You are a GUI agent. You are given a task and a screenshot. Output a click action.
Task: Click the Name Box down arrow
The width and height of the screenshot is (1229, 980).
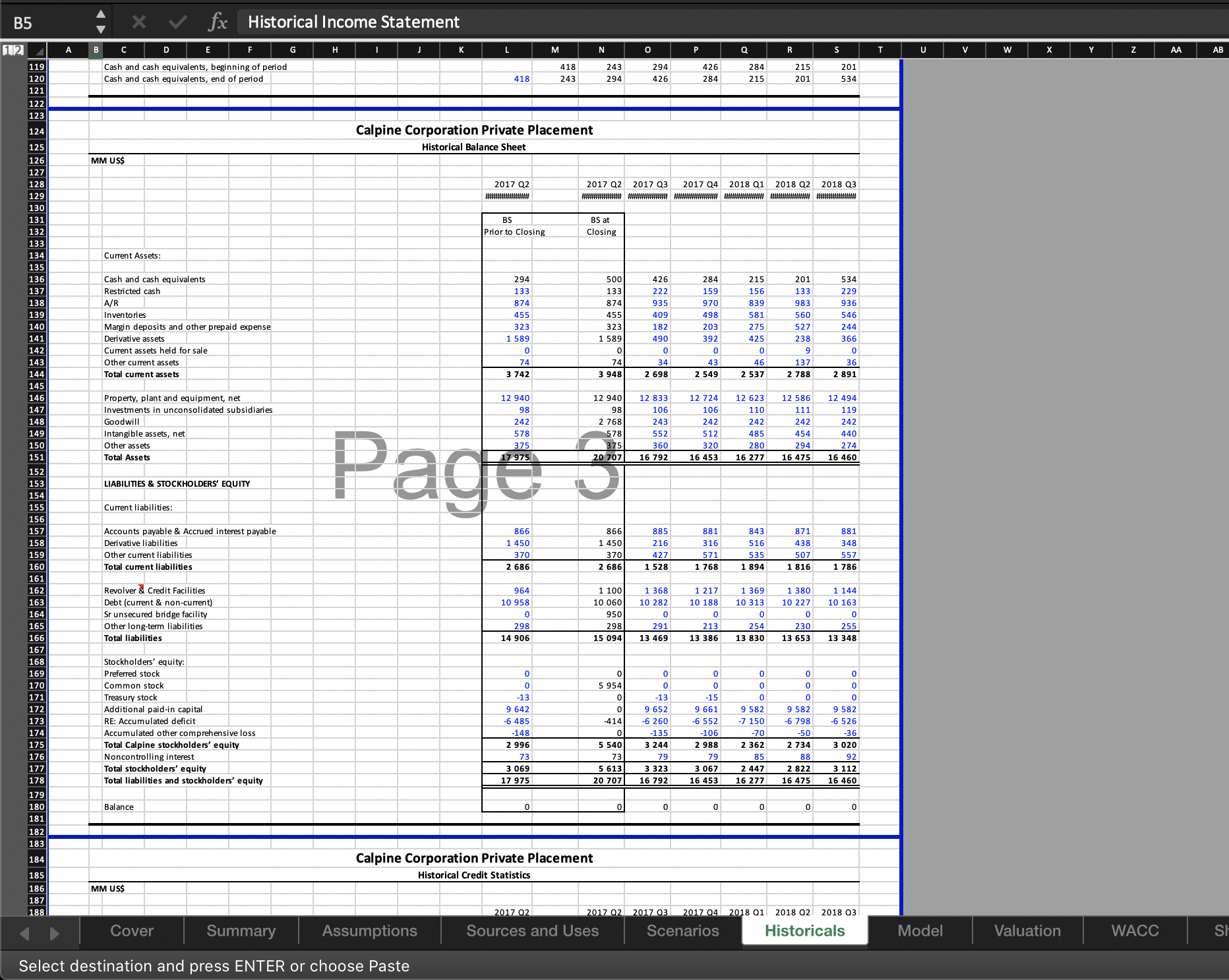coord(100,30)
